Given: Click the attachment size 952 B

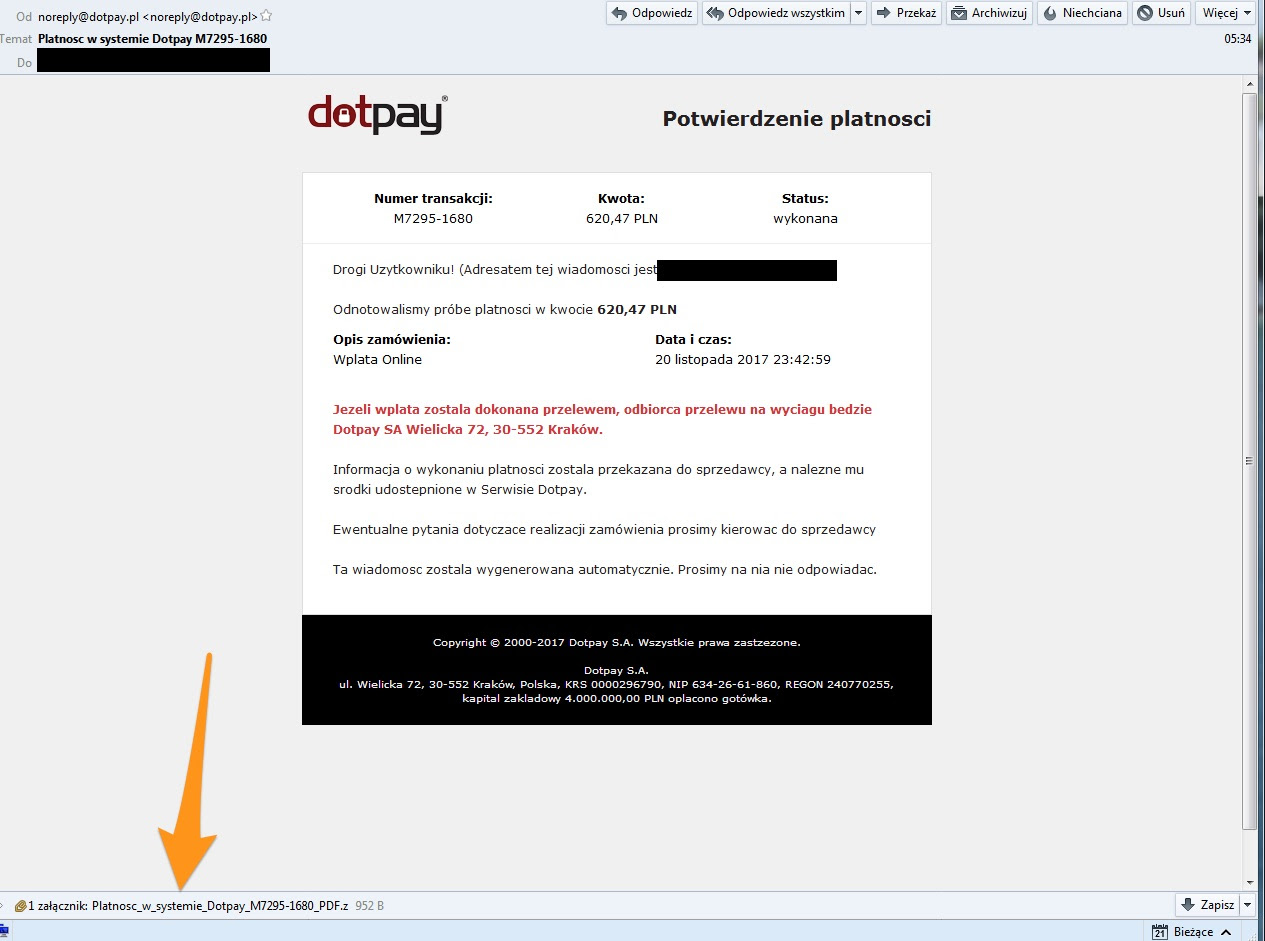Looking at the screenshot, I should coord(370,905).
